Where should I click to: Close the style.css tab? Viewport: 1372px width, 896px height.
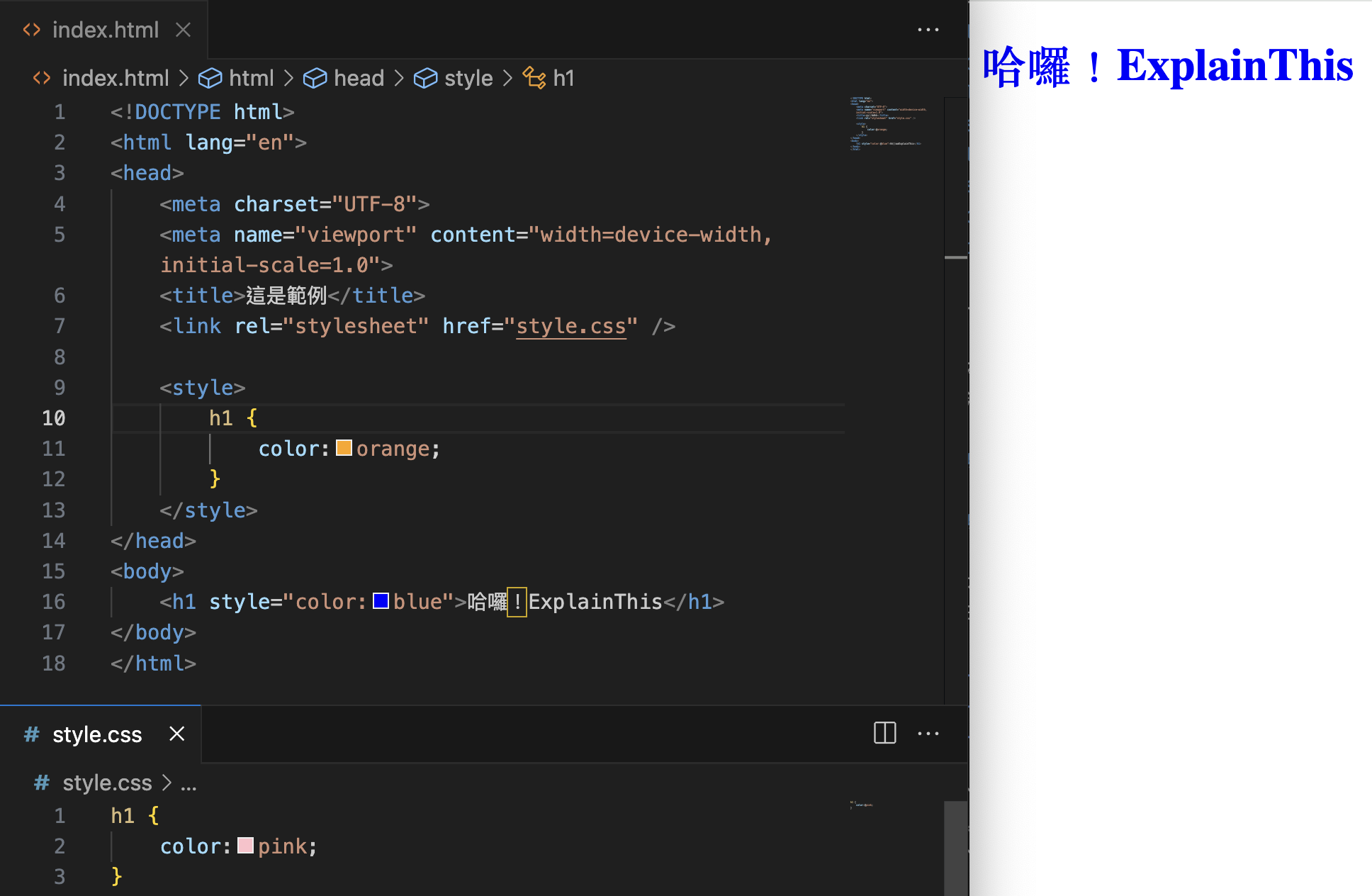coord(176,734)
